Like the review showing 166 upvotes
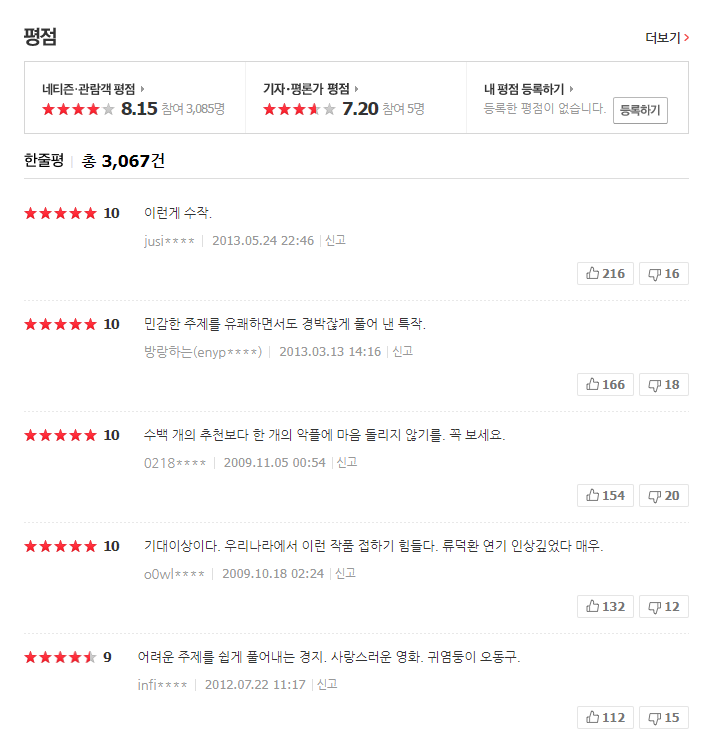Viewport: 708px width, 740px height. [x=605, y=384]
